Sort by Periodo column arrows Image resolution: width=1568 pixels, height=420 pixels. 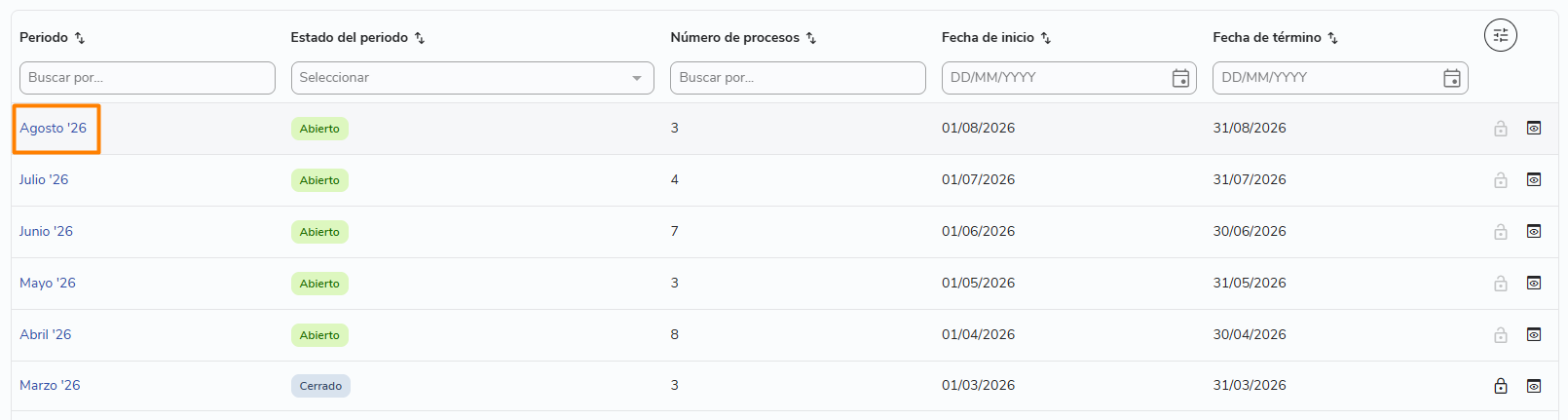pyautogui.click(x=80, y=38)
